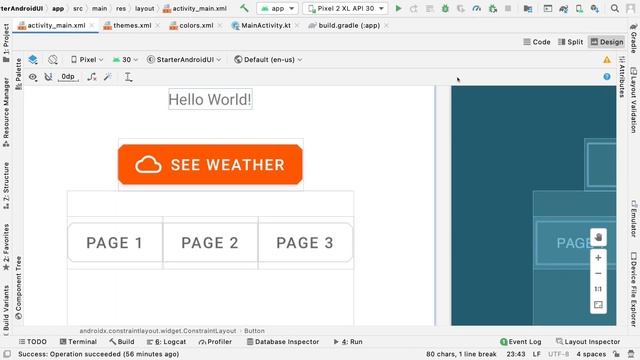640x360 pixels.
Task: Switch to Split view mode
Action: tap(571, 42)
